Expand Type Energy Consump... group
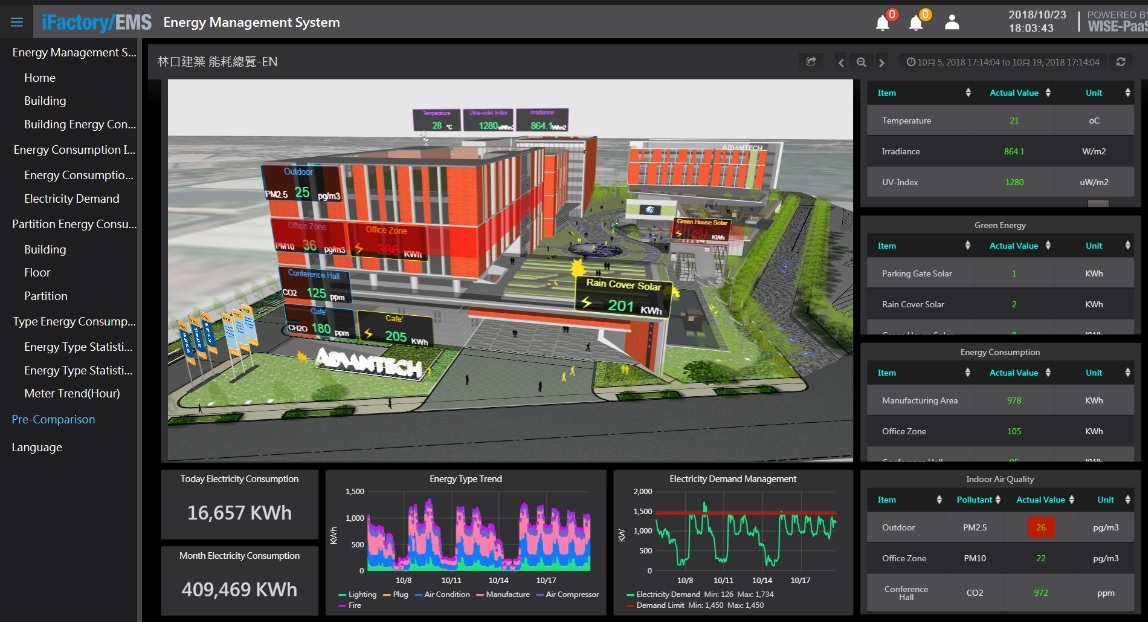Viewport: 1148px width, 622px height. point(74,321)
